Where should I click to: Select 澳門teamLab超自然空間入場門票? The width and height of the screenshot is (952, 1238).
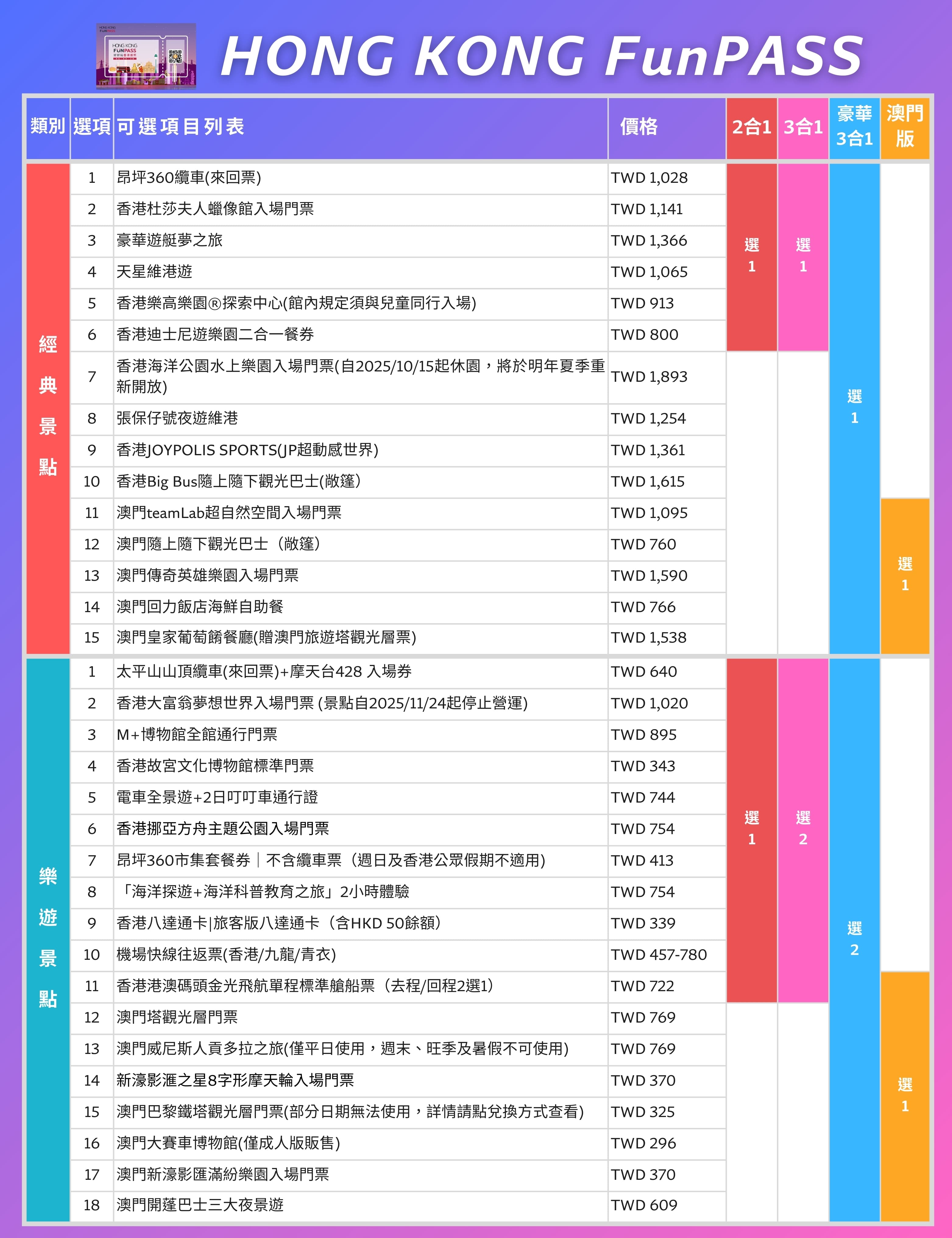(229, 513)
